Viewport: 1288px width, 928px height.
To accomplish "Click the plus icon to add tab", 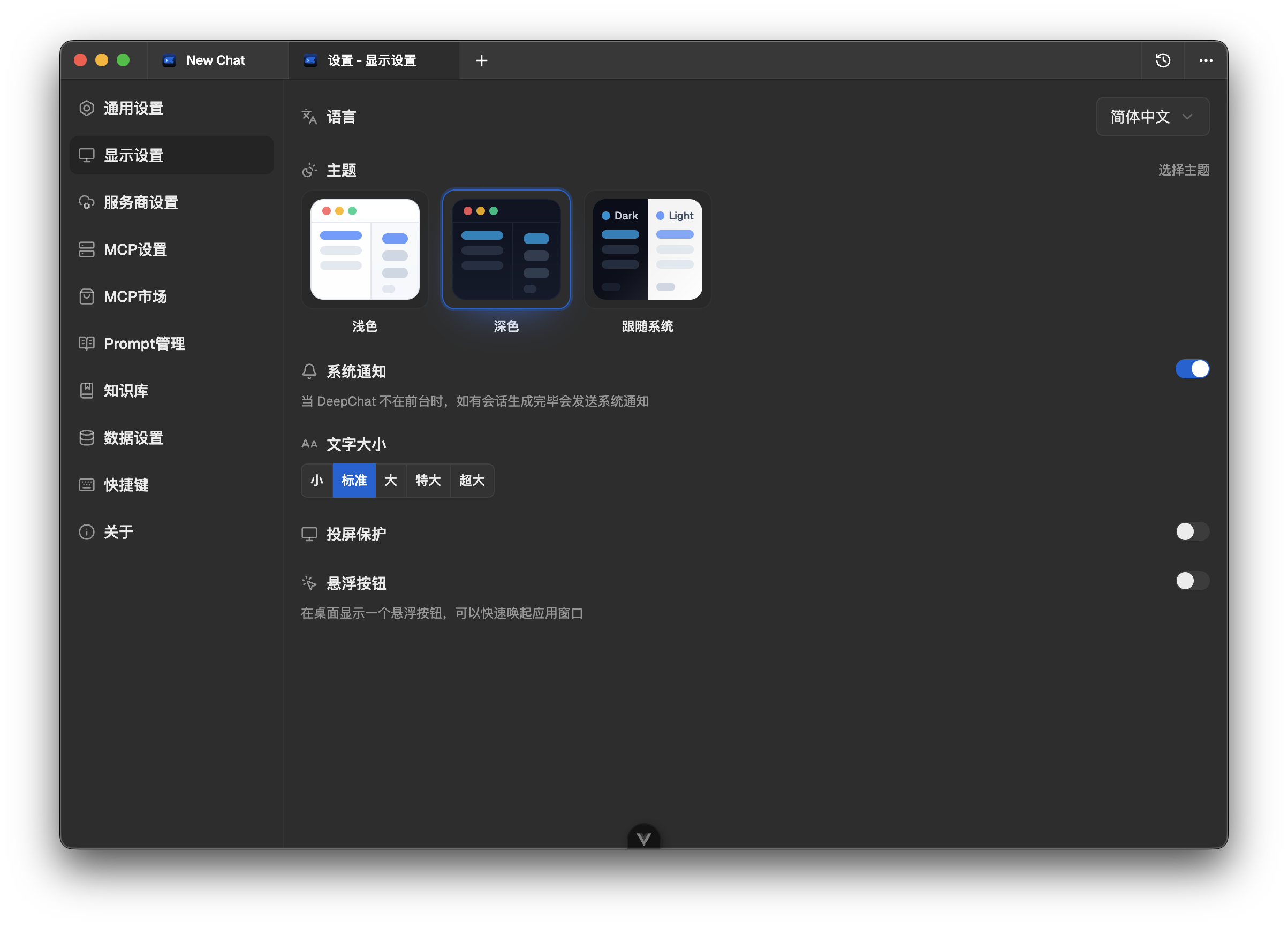I will tap(482, 60).
